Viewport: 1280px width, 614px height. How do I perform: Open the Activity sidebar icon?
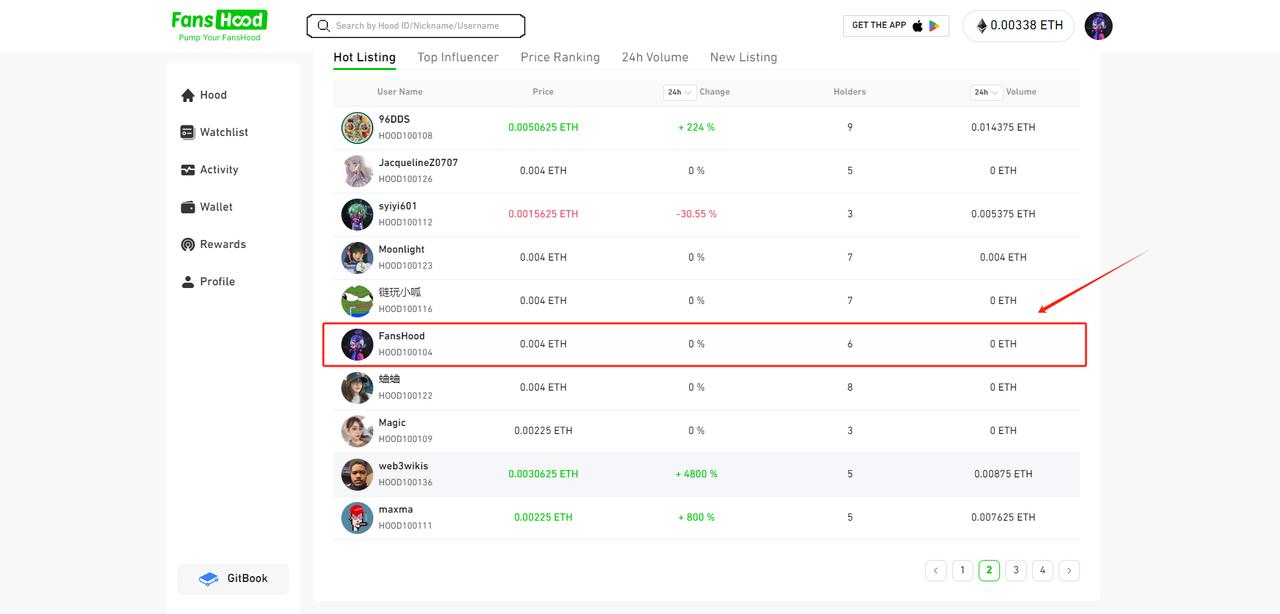point(188,170)
